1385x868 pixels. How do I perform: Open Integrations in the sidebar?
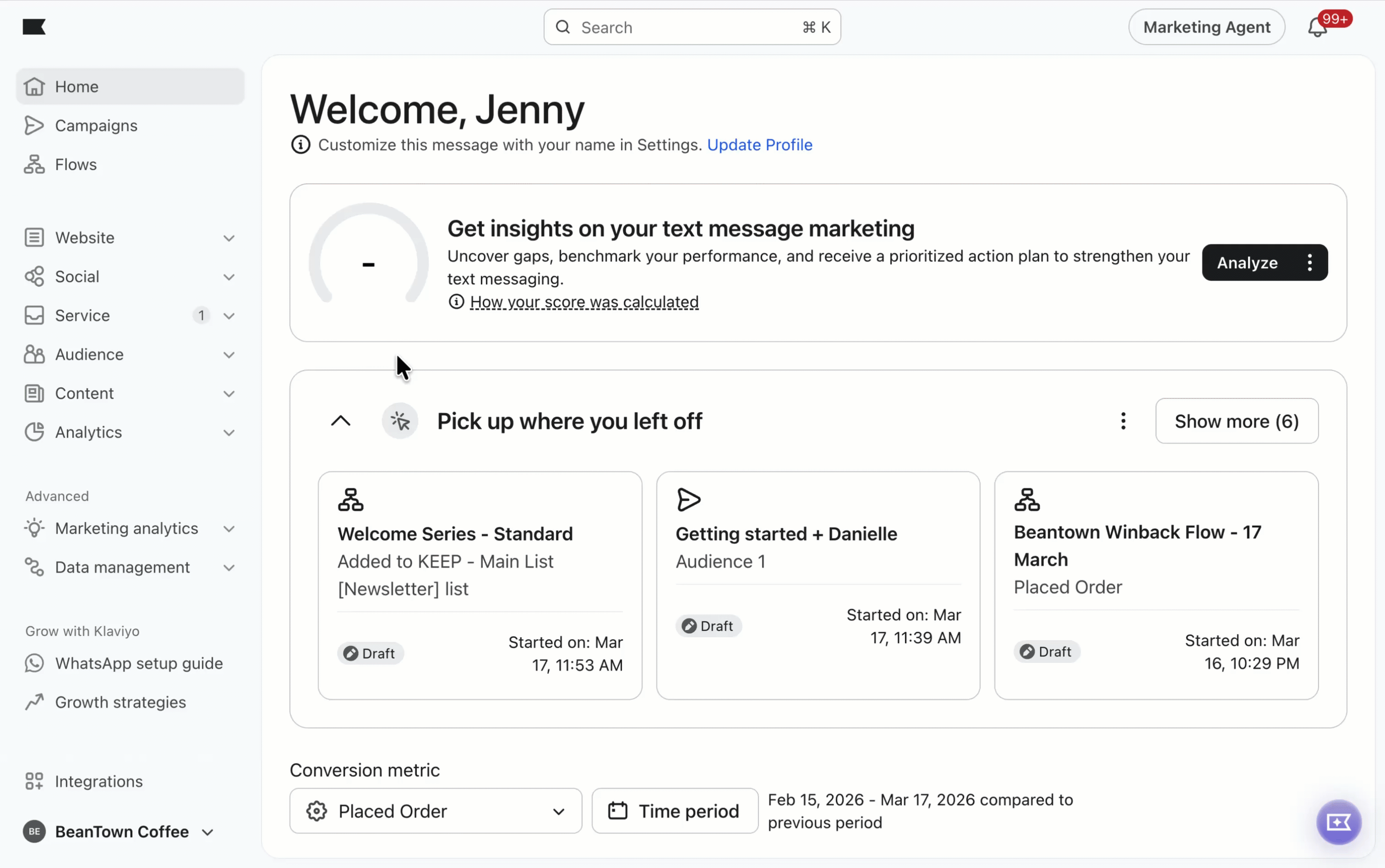point(131,781)
